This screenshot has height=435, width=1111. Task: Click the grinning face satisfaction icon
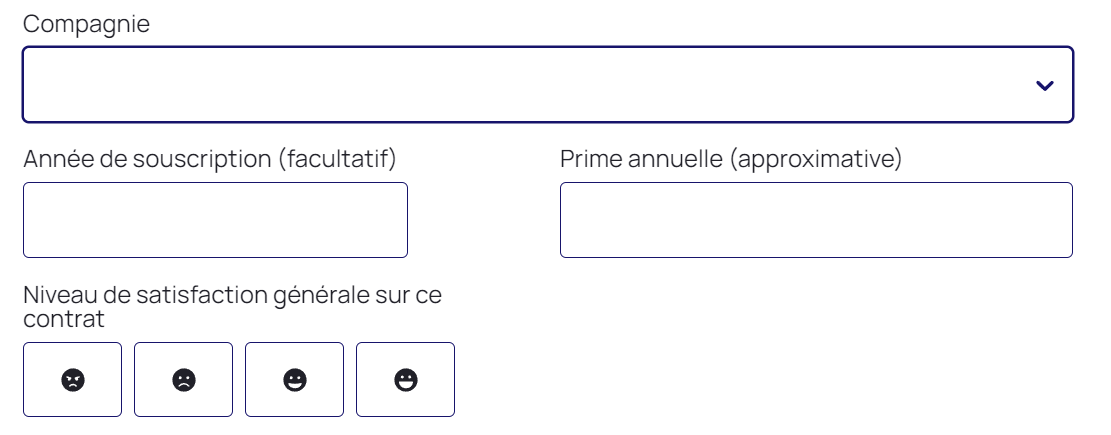tap(405, 379)
